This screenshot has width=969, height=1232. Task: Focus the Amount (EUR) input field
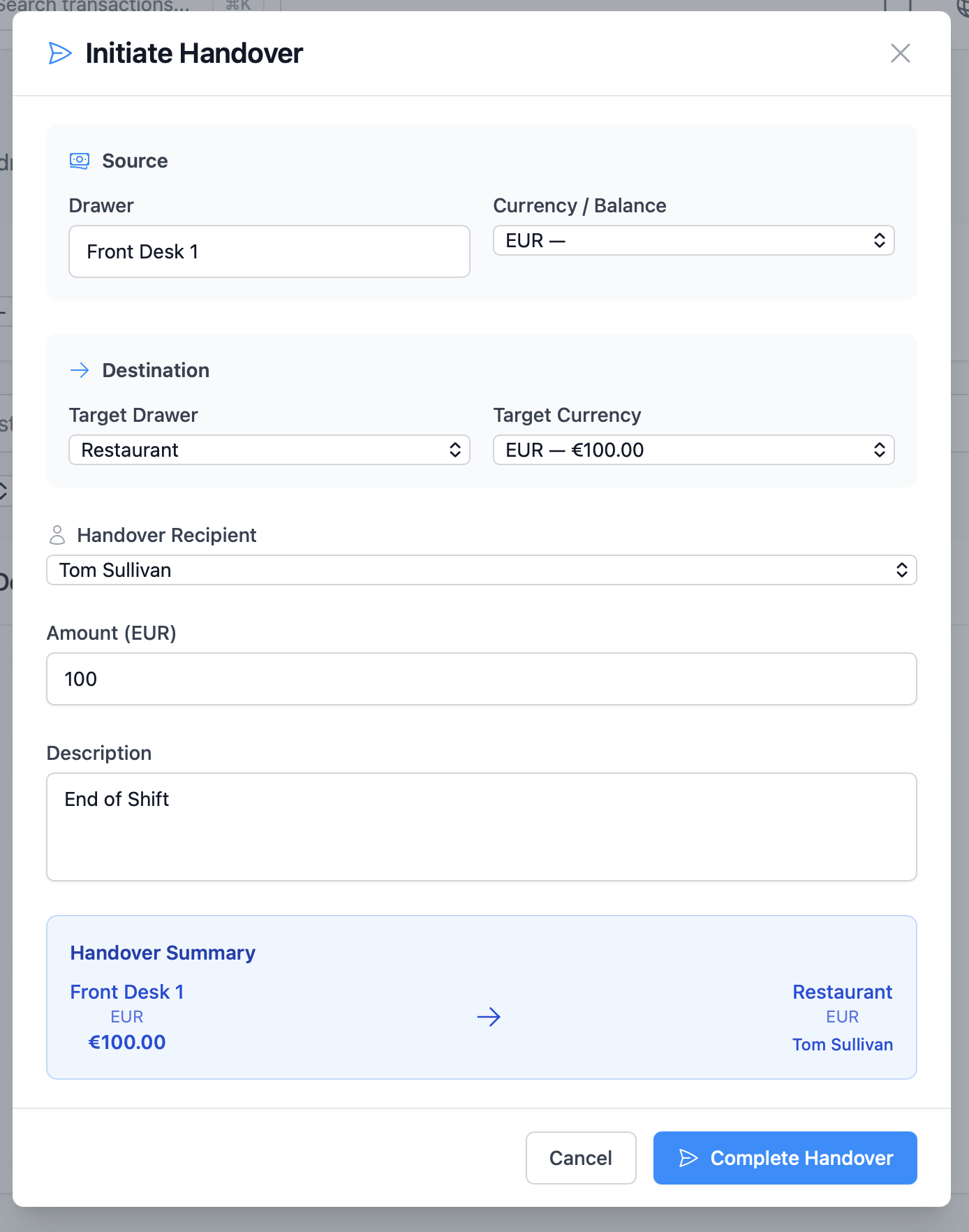[x=481, y=679]
